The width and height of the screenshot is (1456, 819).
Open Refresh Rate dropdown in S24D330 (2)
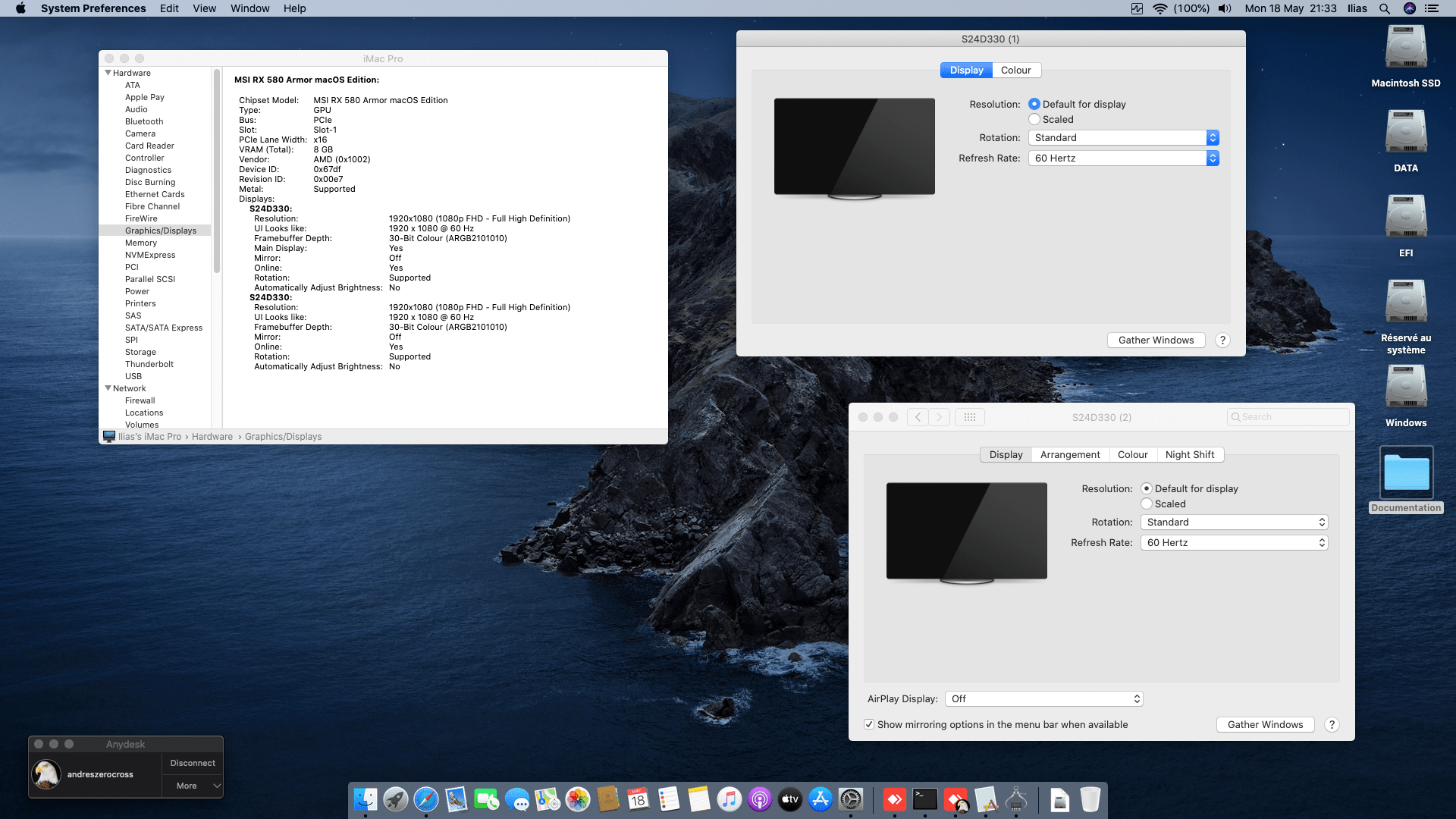click(x=1235, y=542)
